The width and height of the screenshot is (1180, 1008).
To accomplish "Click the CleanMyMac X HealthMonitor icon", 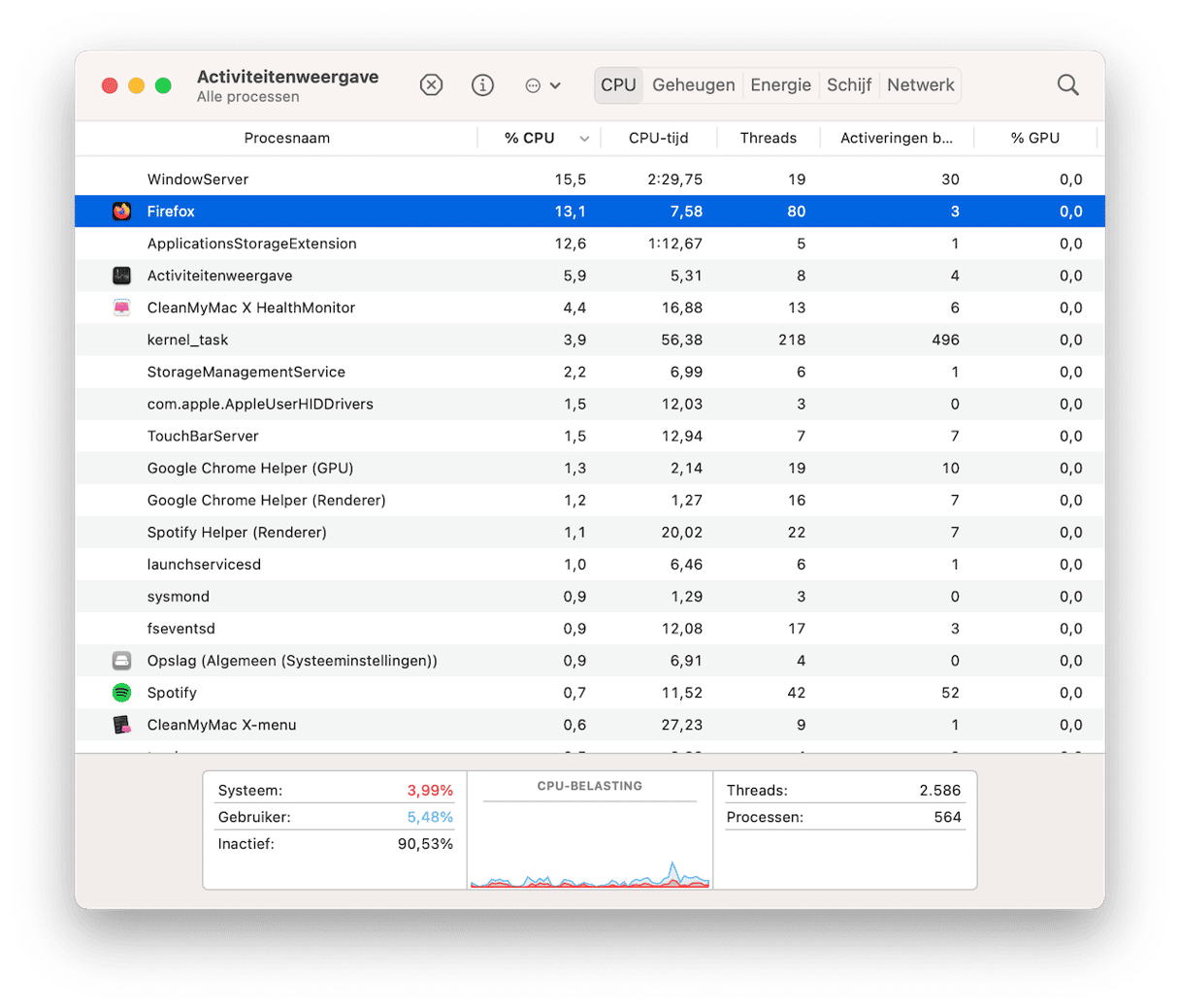I will click(121, 308).
